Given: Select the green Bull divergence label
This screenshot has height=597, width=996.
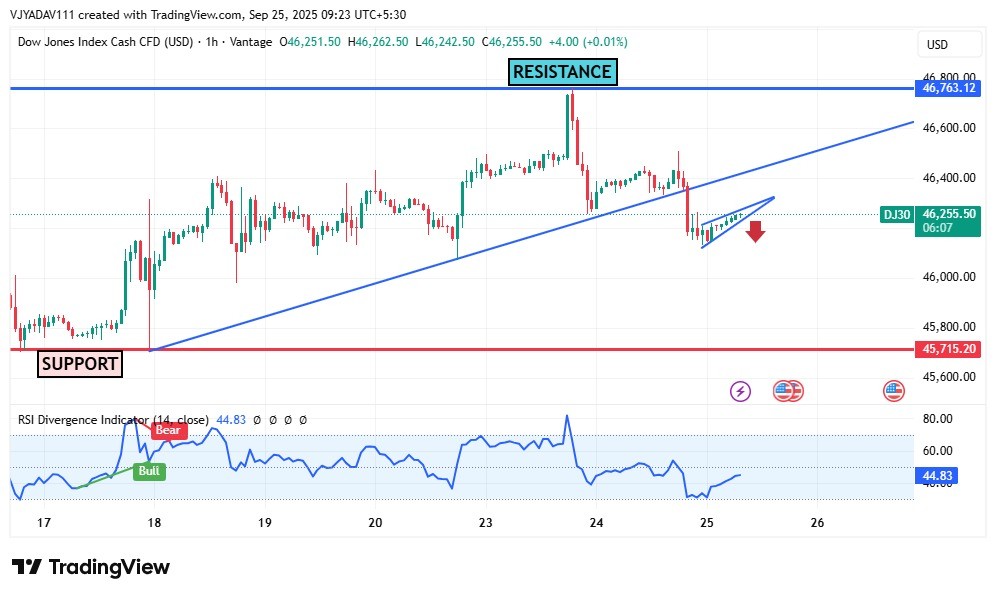Looking at the screenshot, I should (x=149, y=470).
